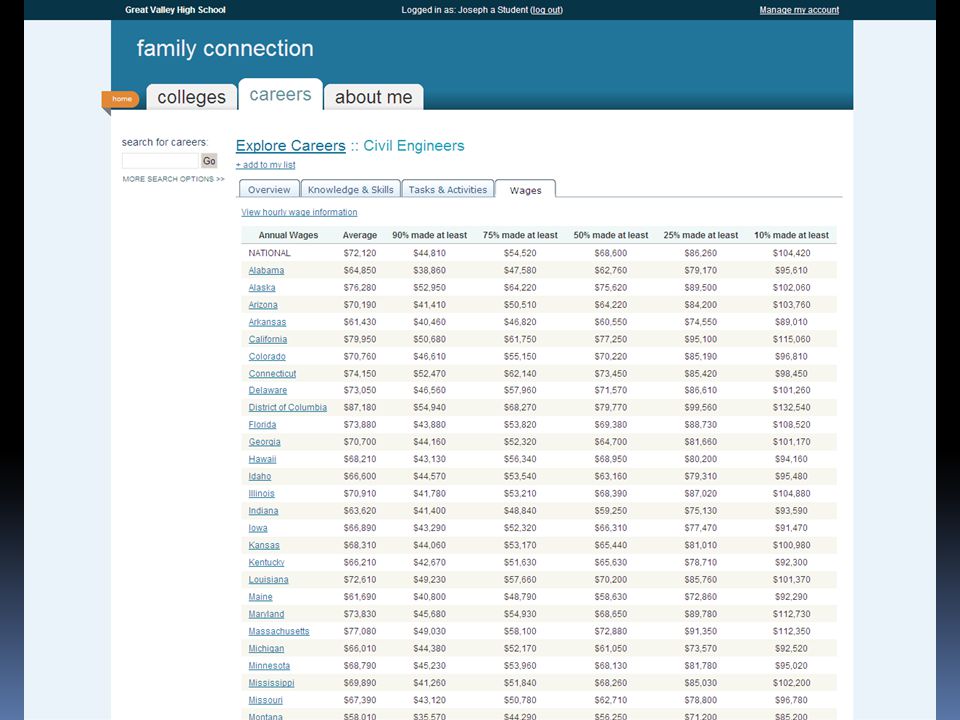The width and height of the screenshot is (960, 720).
Task: Click the log out link
Action: (547, 10)
